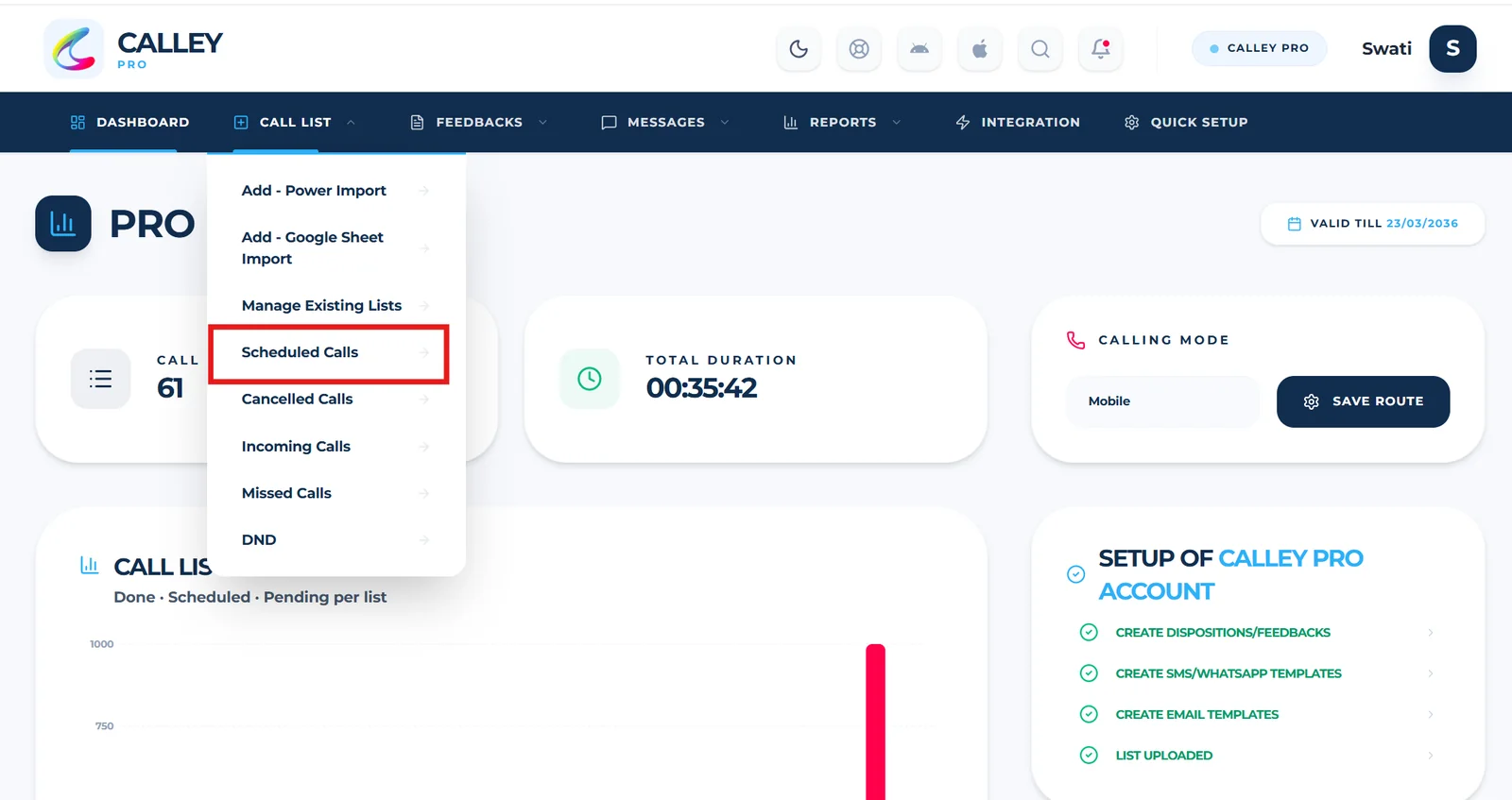
Task: Choose Add - Power Import
Action: (x=335, y=191)
